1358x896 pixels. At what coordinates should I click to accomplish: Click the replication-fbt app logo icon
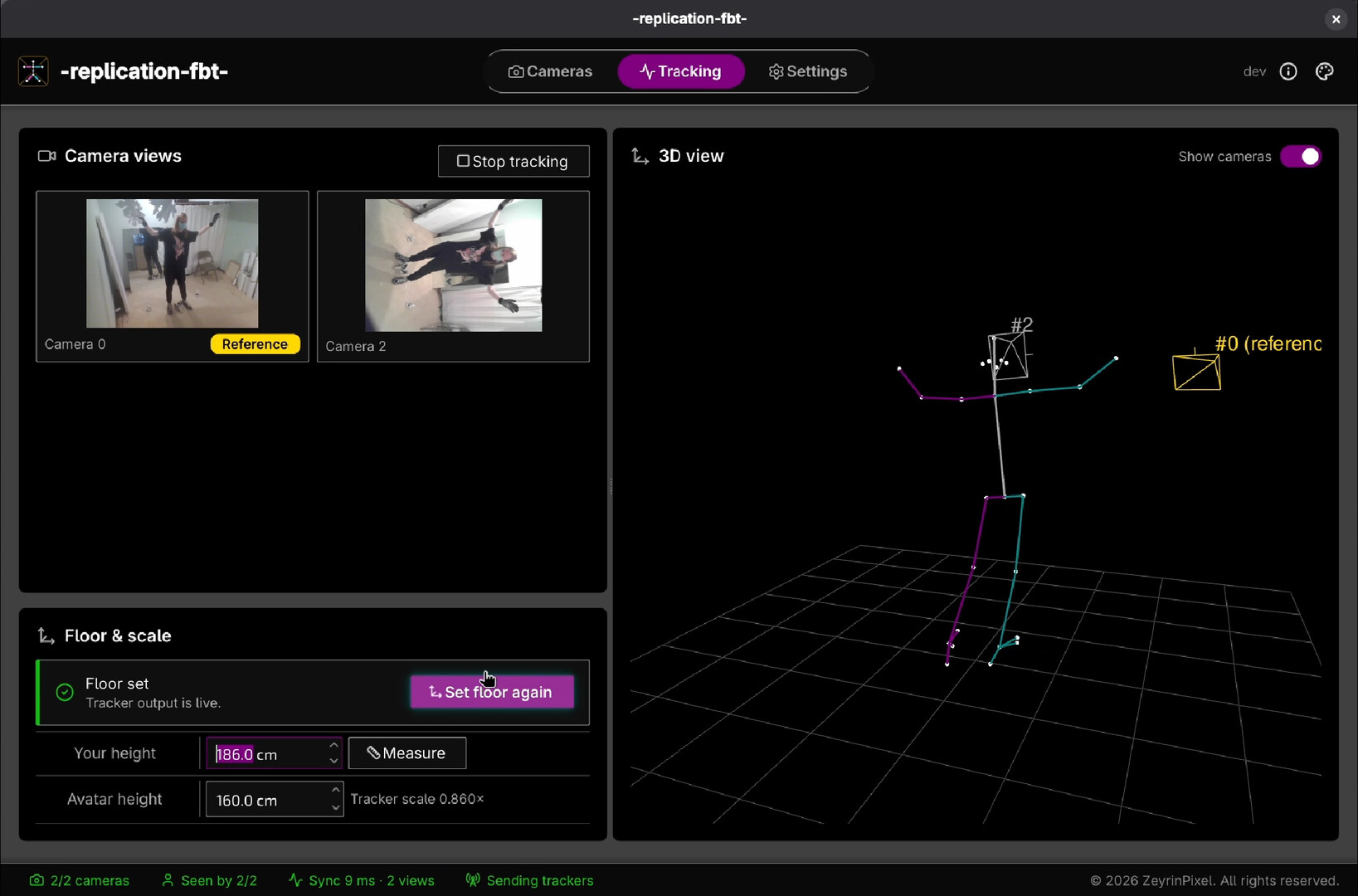(33, 71)
